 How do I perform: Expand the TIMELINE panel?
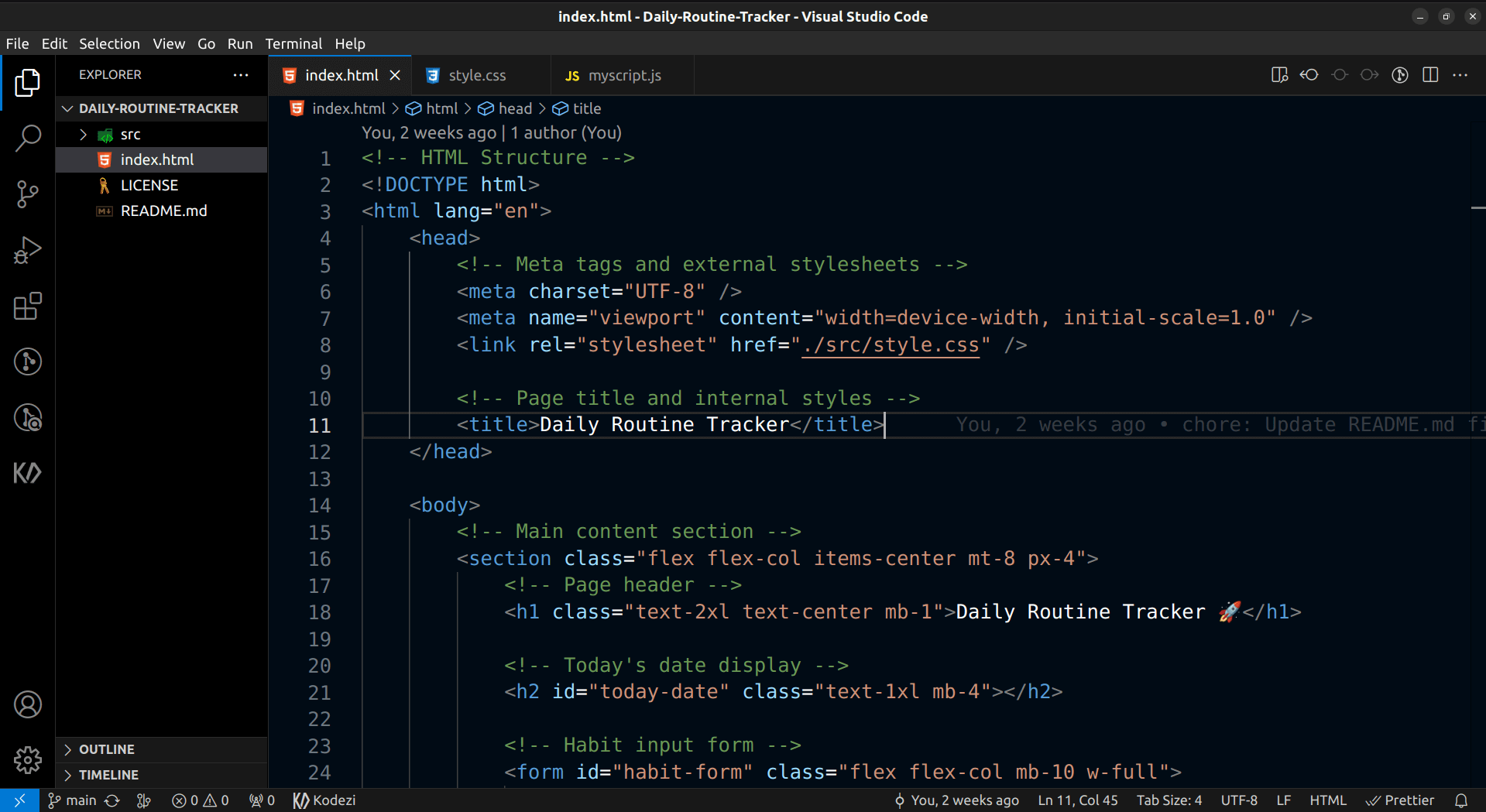point(162,775)
